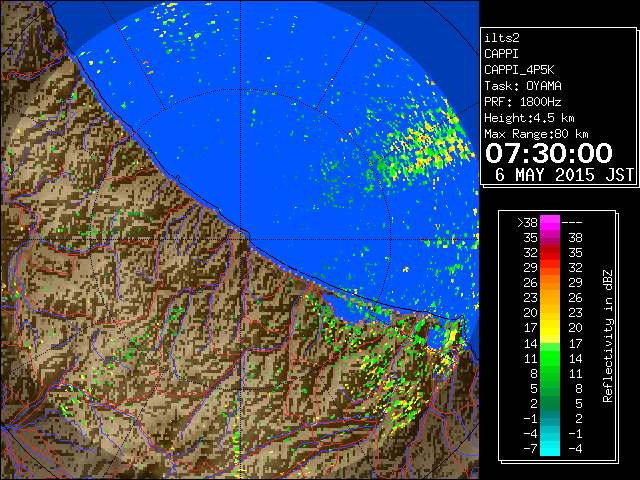Pick the yellow 17–20 dBZ swatch

tap(550, 328)
